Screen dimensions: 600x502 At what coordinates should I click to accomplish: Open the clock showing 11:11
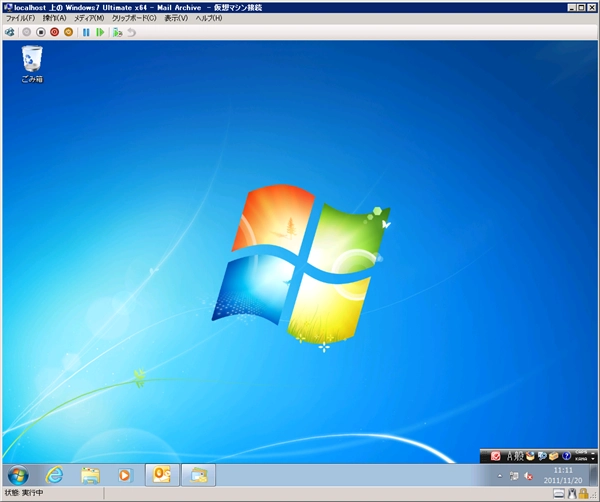(x=563, y=475)
